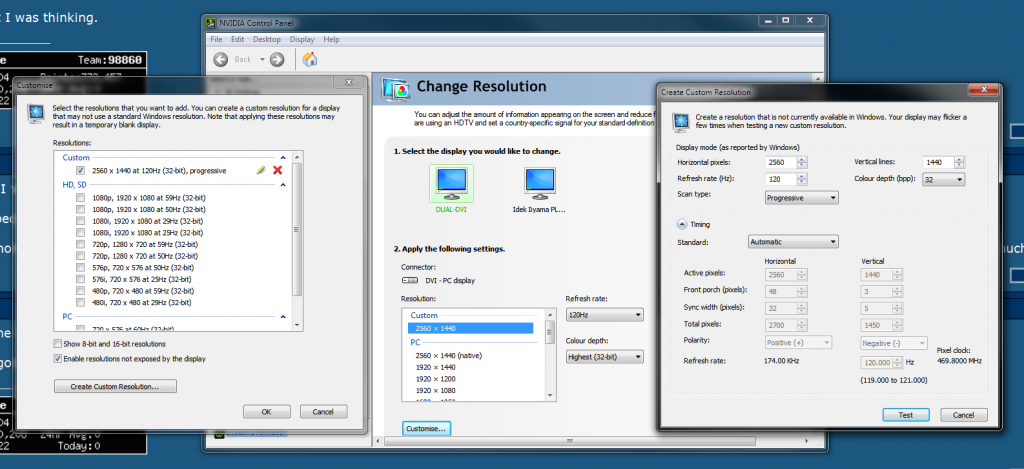Delete custom resolution with red X icon
Viewport: 1024px width, 469px height.
(x=278, y=171)
